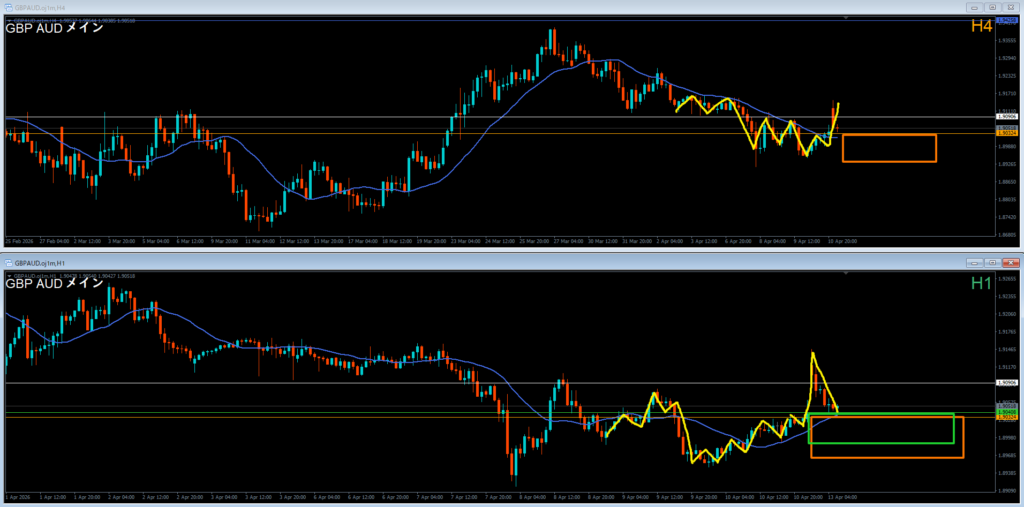Select the orange rectangle's bottom edge on H1 chart
The image size is (1024, 507).
click(x=886, y=458)
